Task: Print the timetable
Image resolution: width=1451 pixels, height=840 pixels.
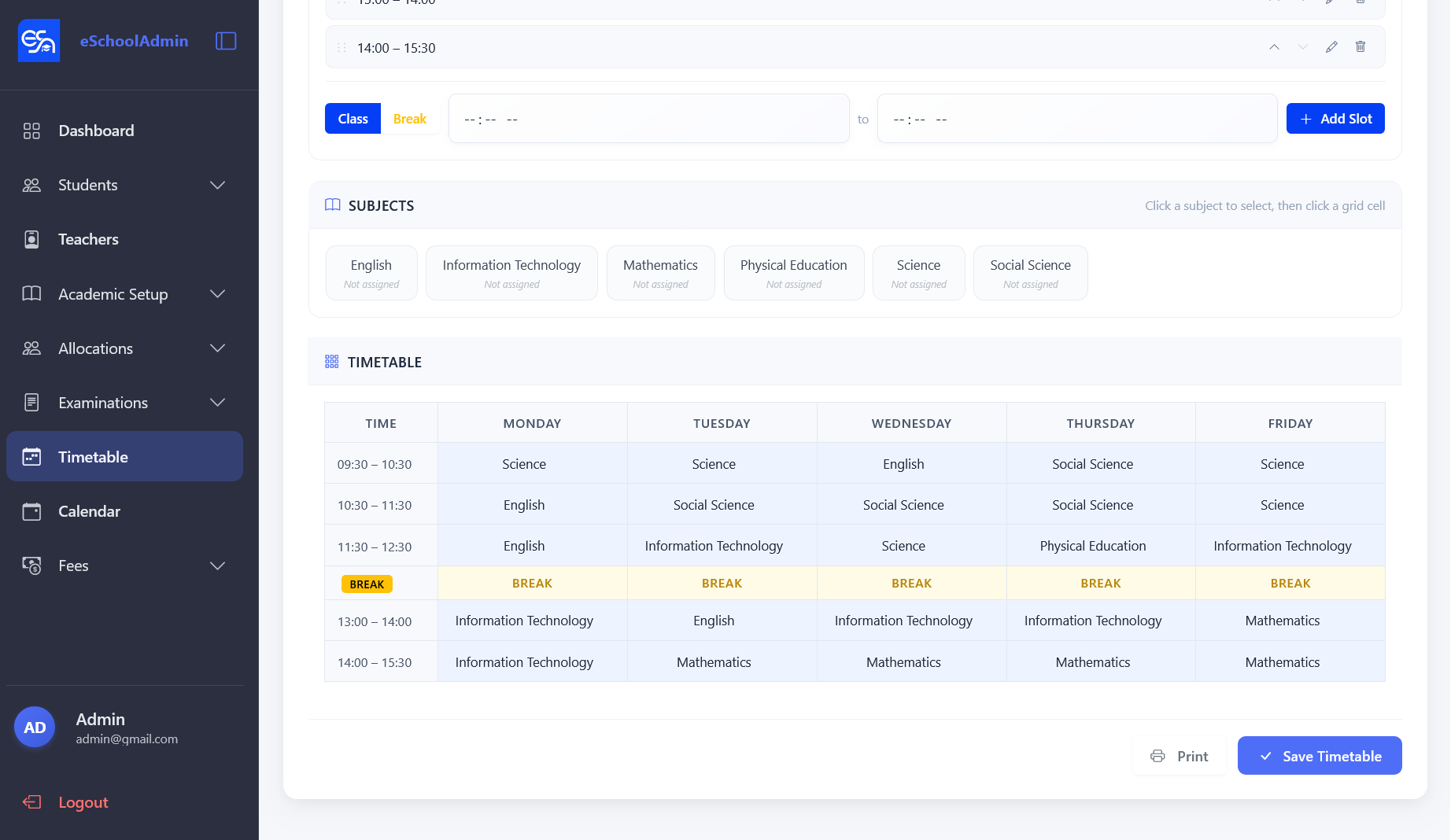Action: pos(1179,756)
